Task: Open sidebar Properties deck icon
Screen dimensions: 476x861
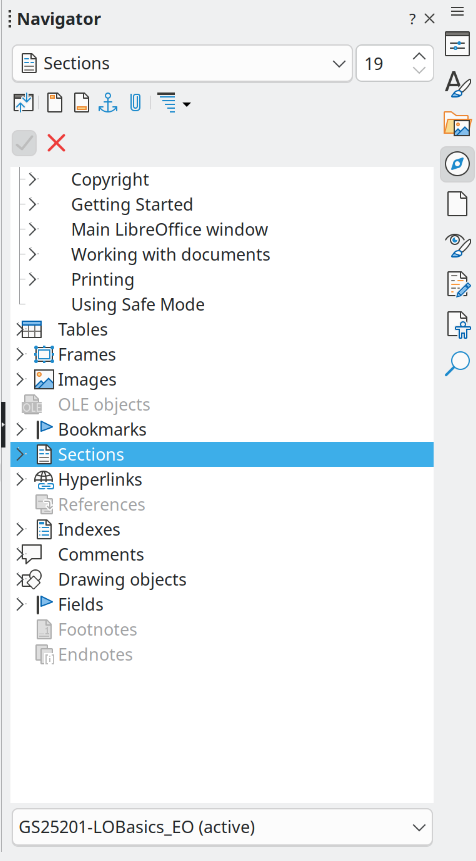Action: point(457,44)
